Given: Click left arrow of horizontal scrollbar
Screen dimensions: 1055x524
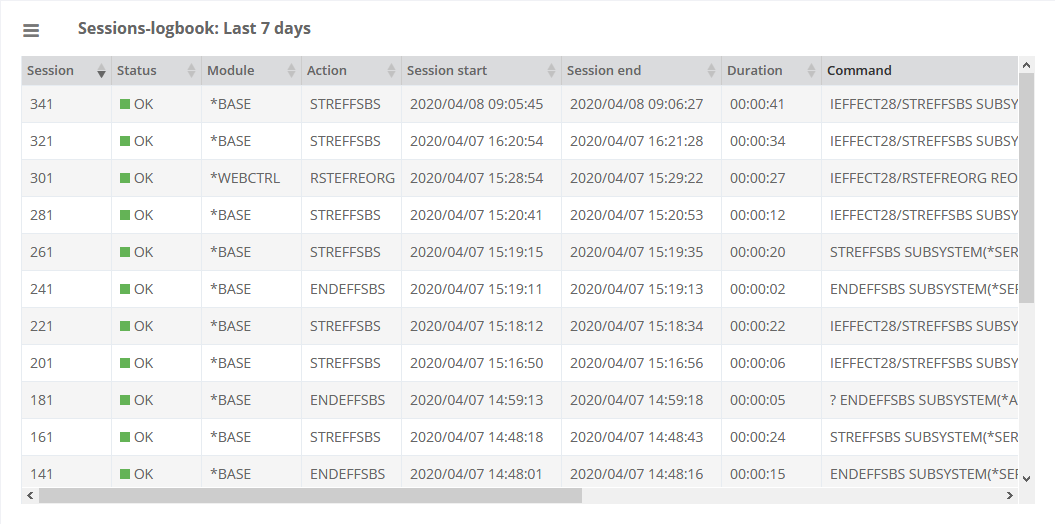Looking at the screenshot, I should click(30, 495).
